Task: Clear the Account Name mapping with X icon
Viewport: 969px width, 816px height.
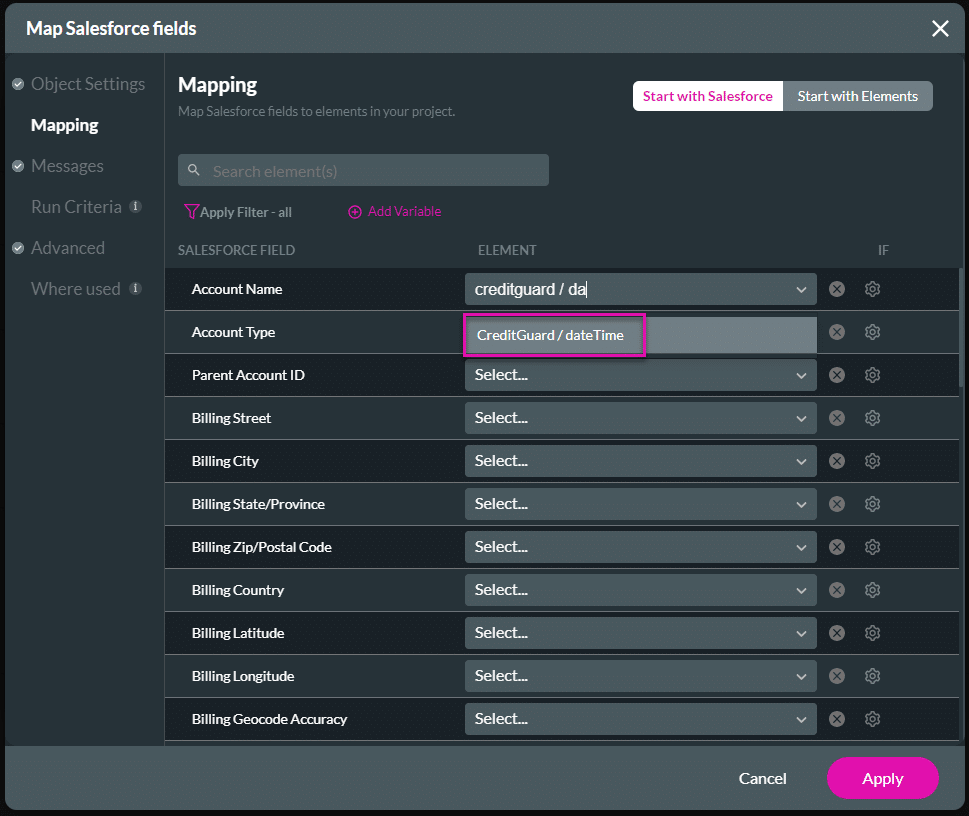Action: pos(837,289)
